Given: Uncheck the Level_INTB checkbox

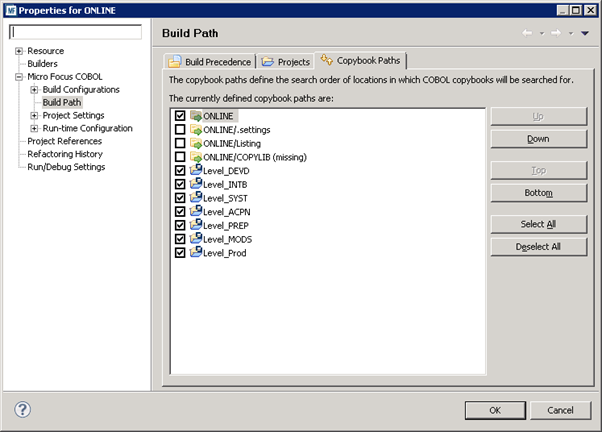Looking at the screenshot, I should [x=180, y=185].
